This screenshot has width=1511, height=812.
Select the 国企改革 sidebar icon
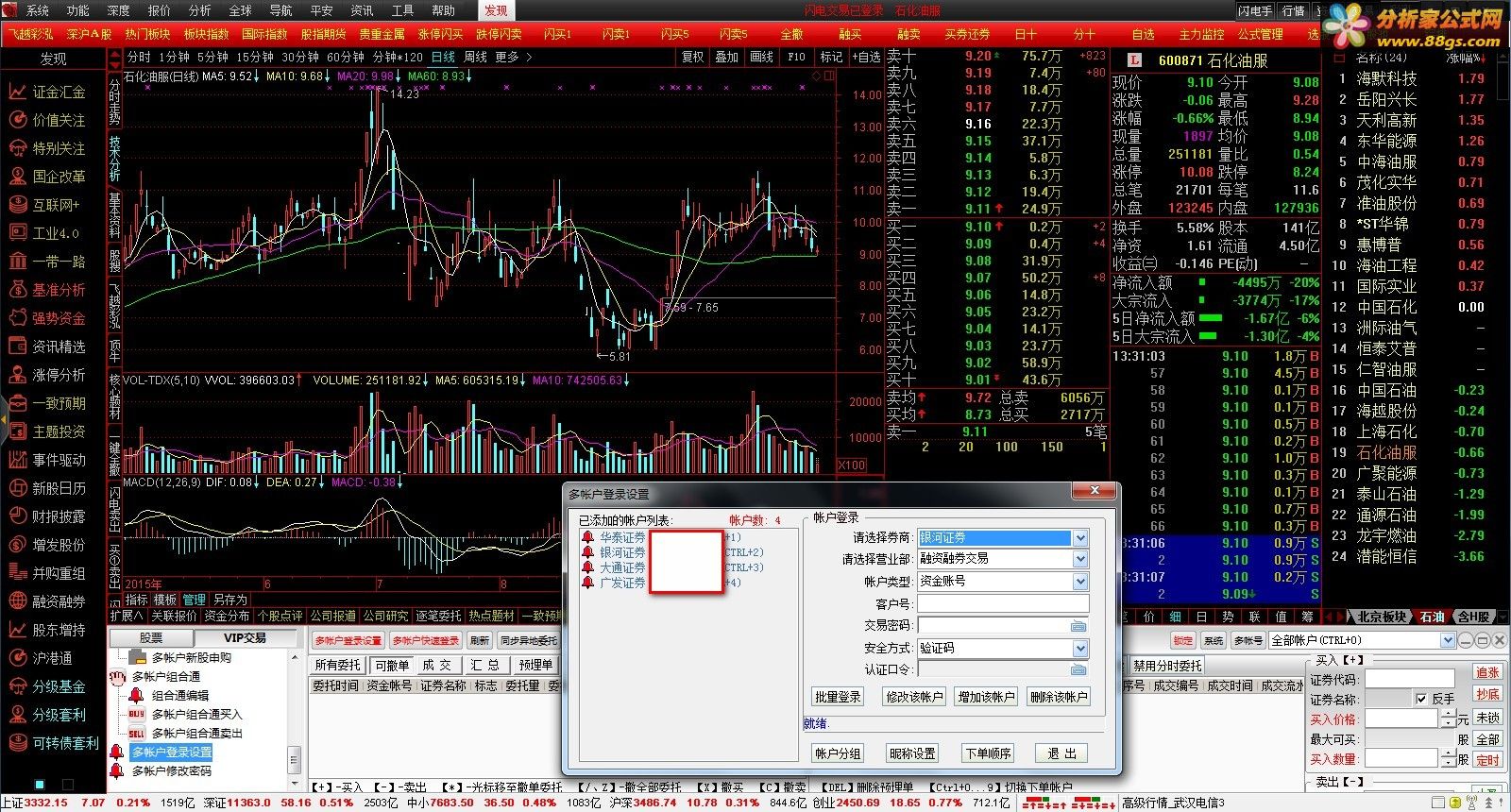tap(17, 177)
